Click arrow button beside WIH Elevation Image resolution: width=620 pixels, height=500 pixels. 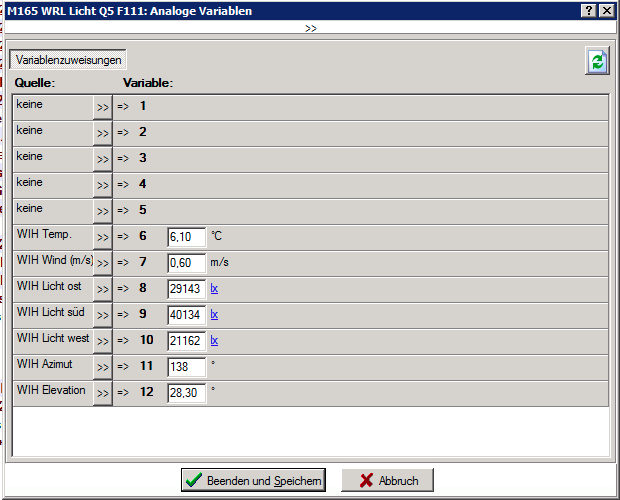tap(102, 393)
